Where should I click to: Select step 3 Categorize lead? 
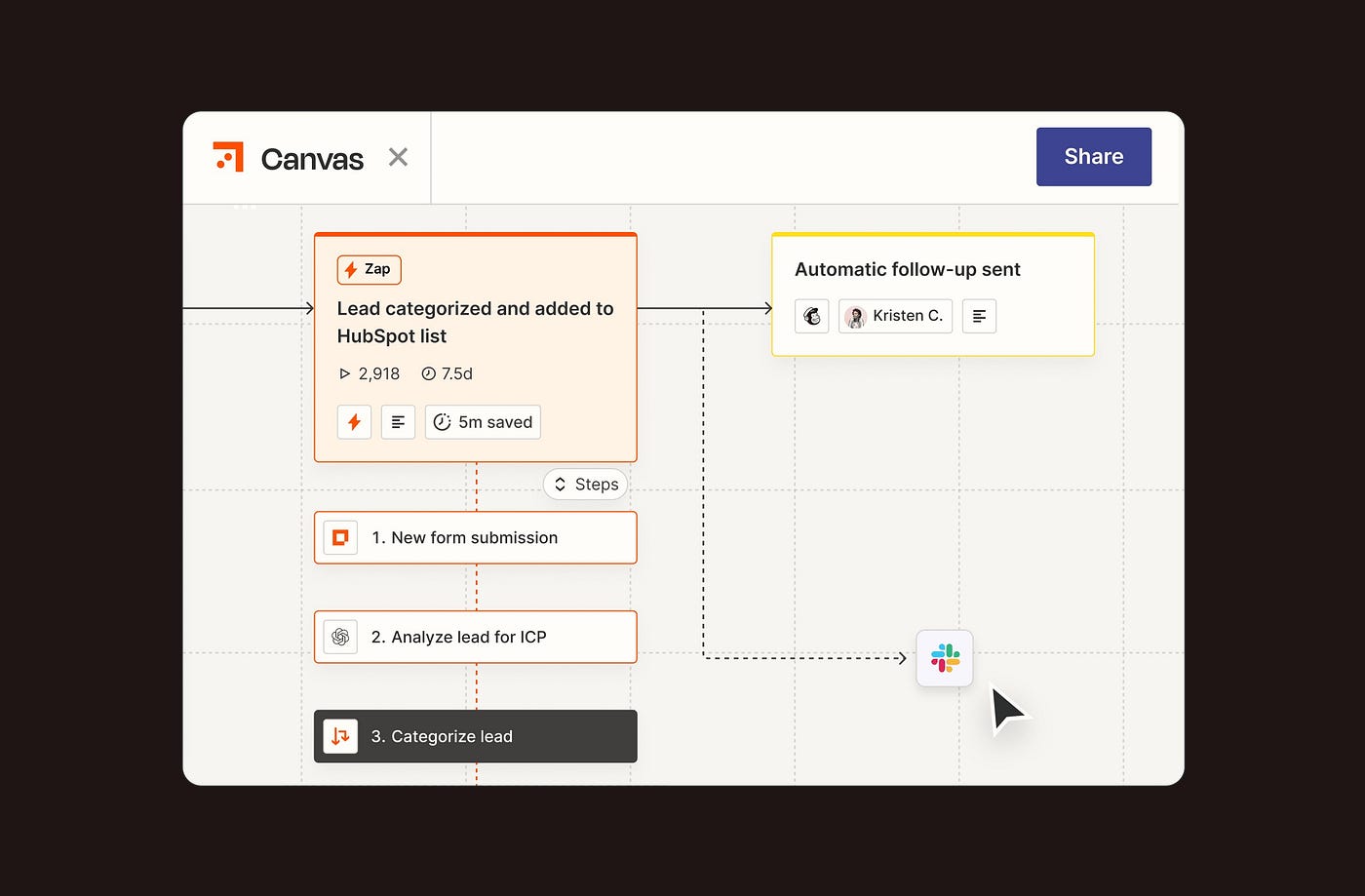476,736
